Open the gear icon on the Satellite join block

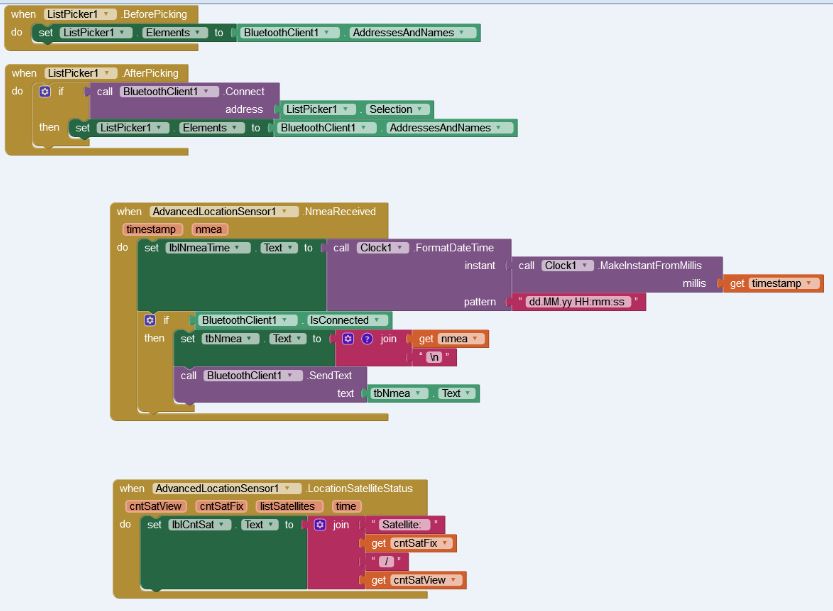[x=320, y=524]
